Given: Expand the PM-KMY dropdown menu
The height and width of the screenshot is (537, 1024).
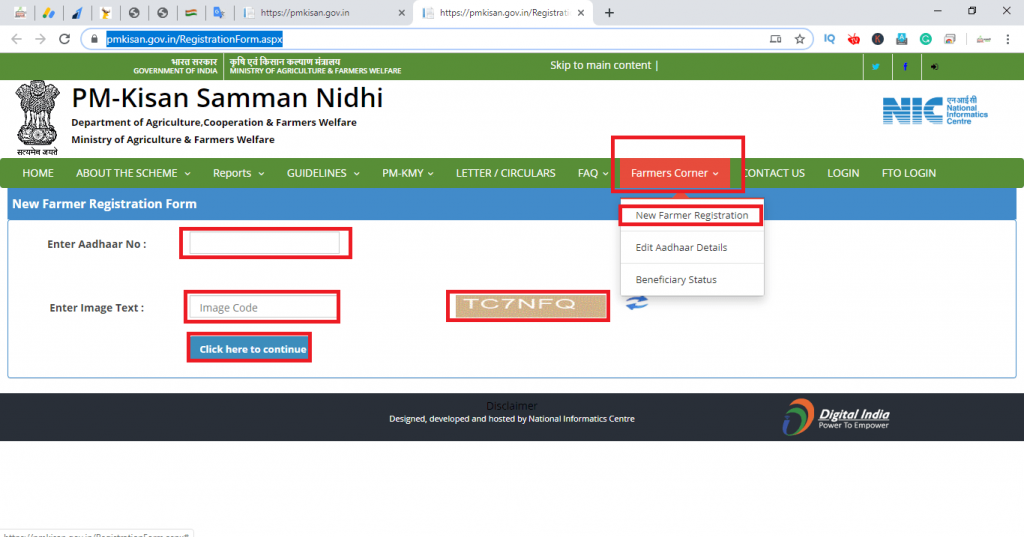Looking at the screenshot, I should click(408, 173).
